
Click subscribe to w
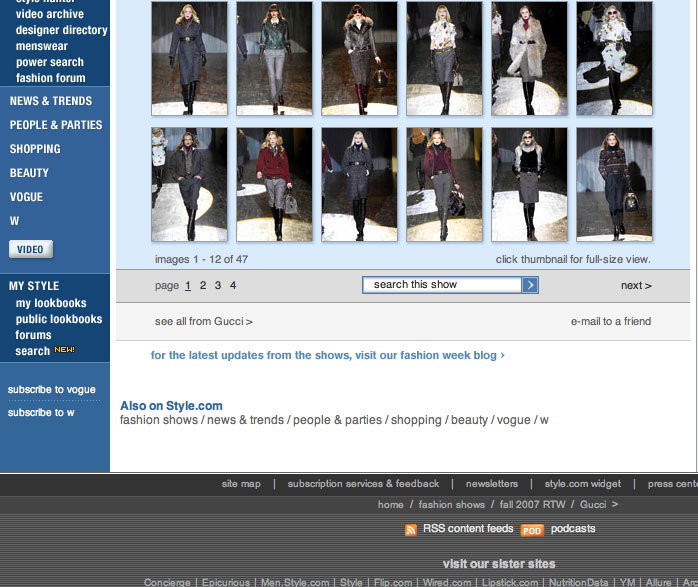pyautogui.click(x=41, y=413)
